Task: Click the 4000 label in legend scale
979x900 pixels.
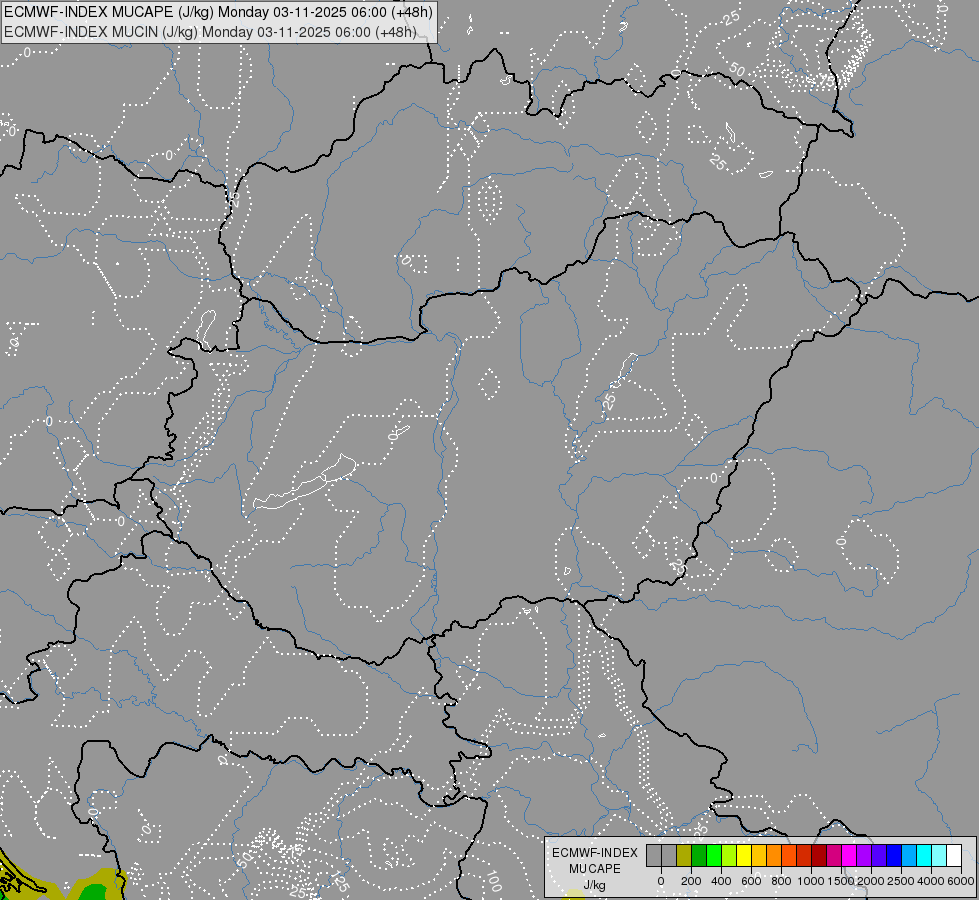Action: [931, 881]
